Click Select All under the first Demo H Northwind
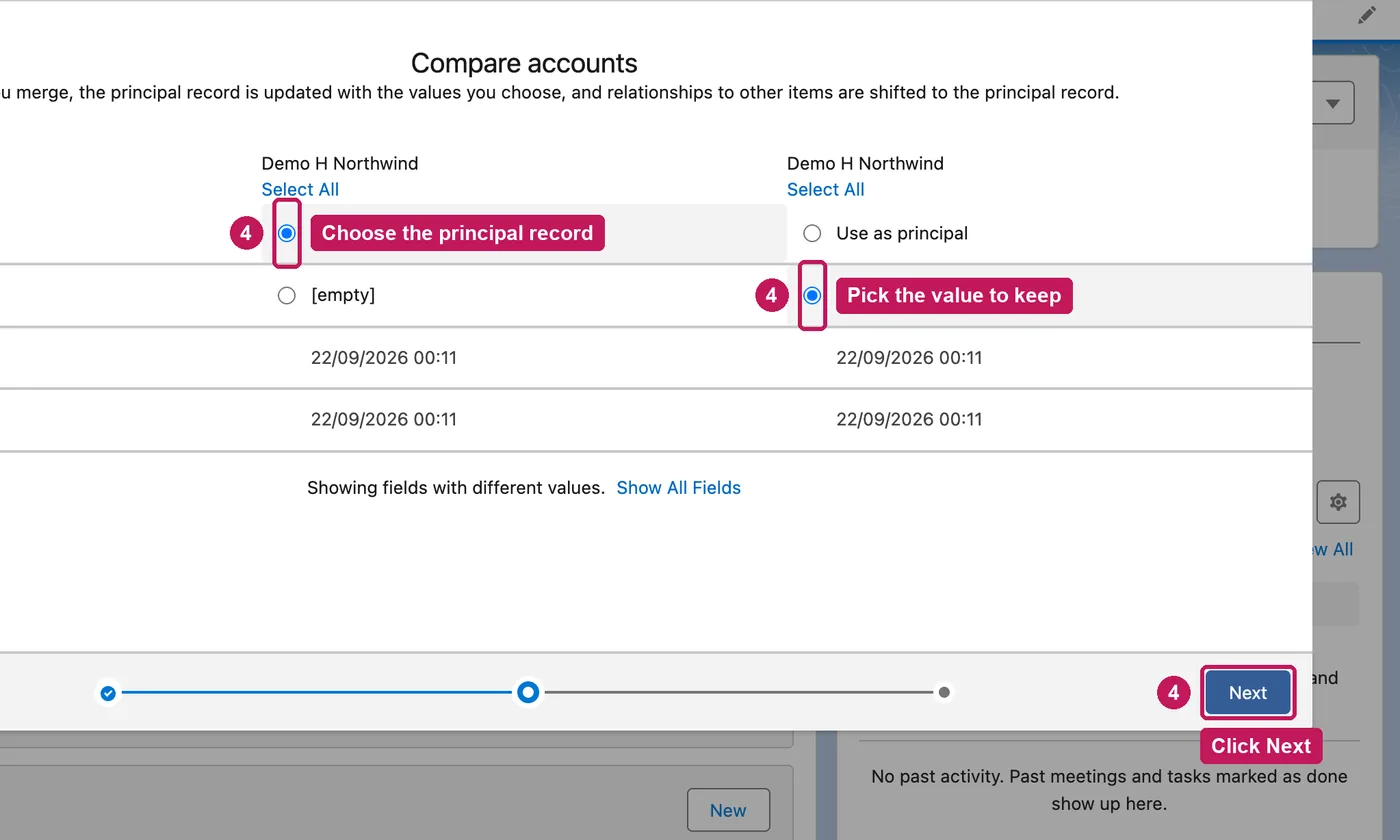 [x=300, y=190]
